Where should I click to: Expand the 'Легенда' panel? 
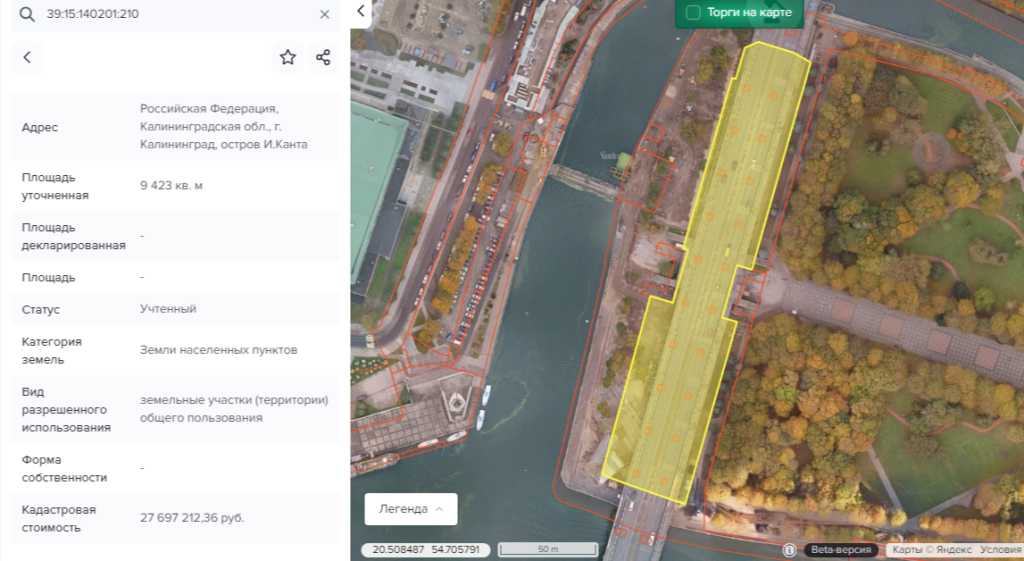[x=411, y=509]
